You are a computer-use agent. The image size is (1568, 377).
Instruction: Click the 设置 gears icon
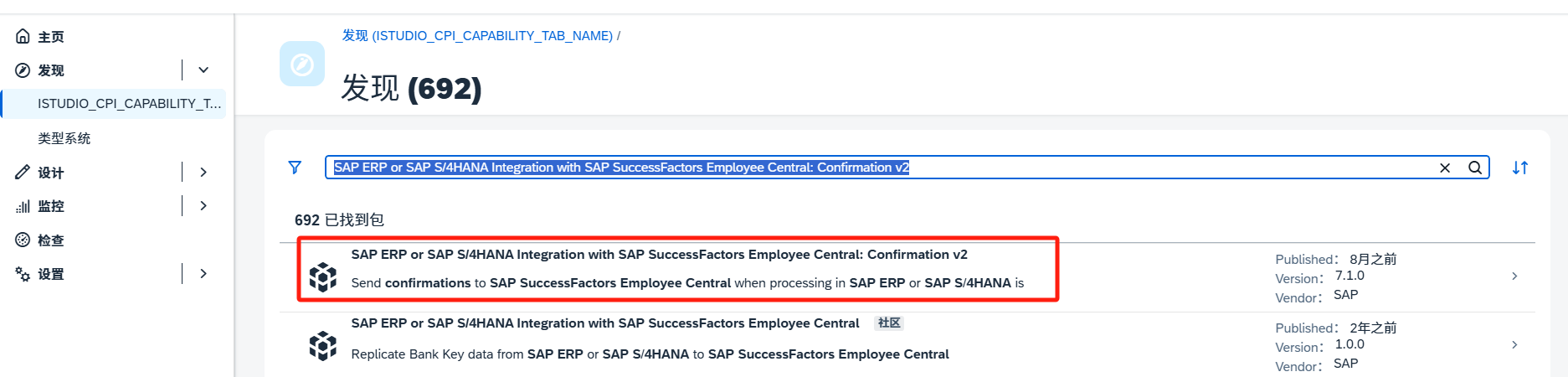[23, 274]
